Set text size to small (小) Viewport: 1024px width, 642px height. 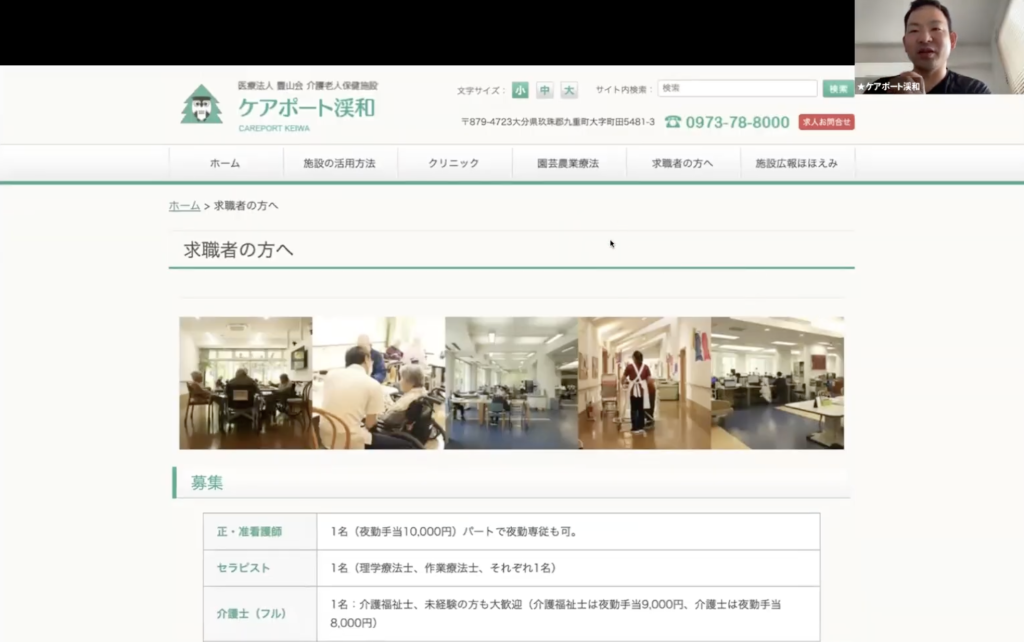[520, 90]
